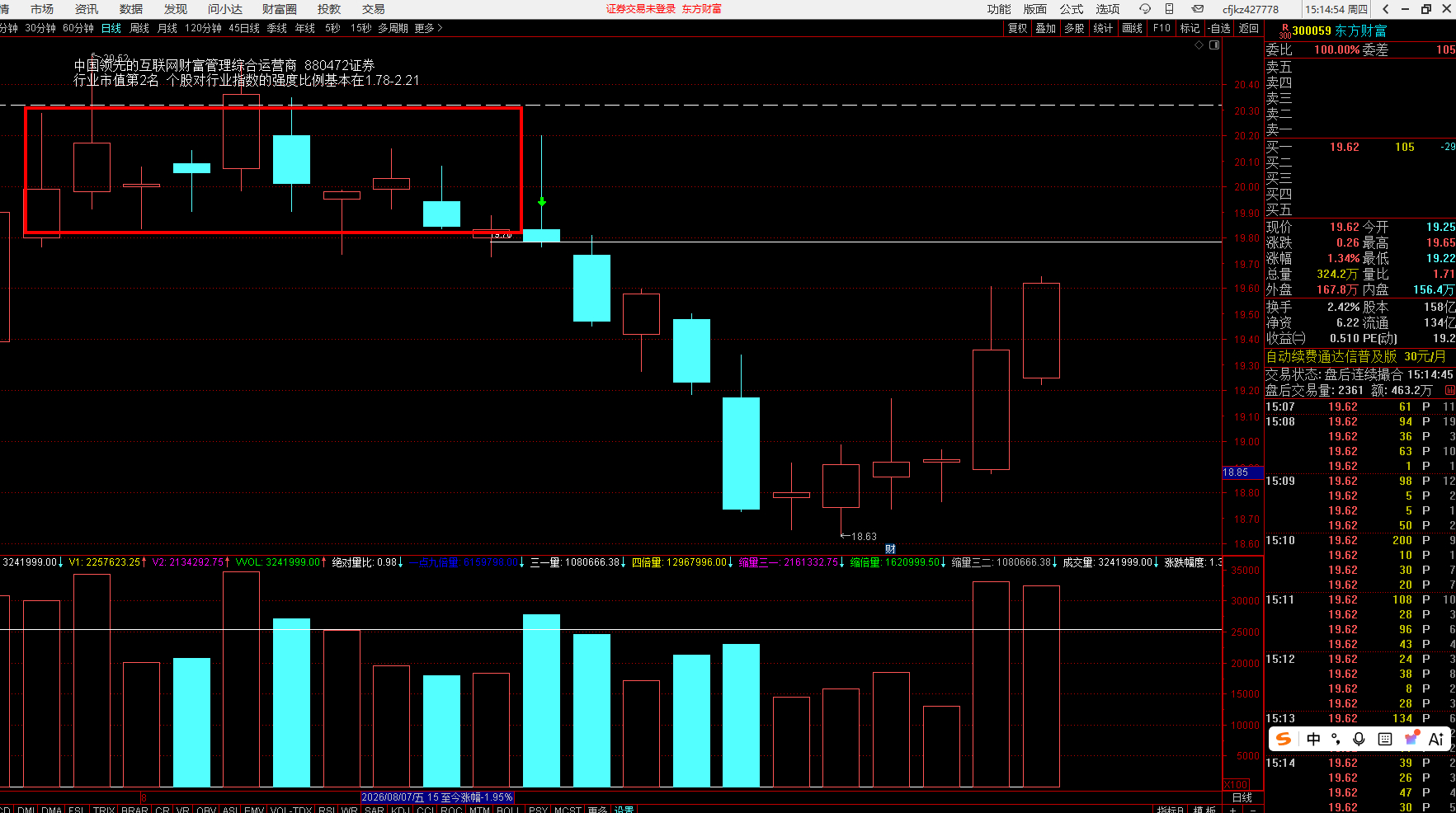Select the 日线 daily period tab
The image size is (1456, 813).
[111, 28]
